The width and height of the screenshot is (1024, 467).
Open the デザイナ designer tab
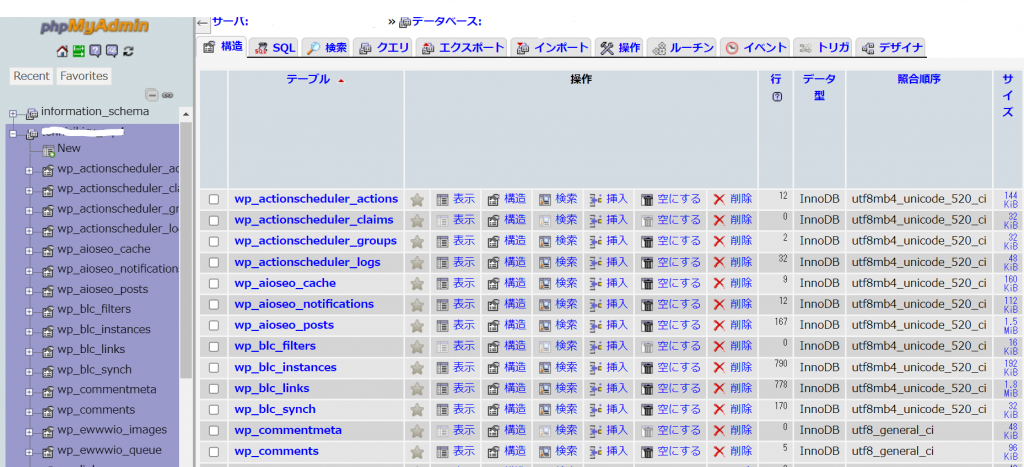click(x=892, y=48)
